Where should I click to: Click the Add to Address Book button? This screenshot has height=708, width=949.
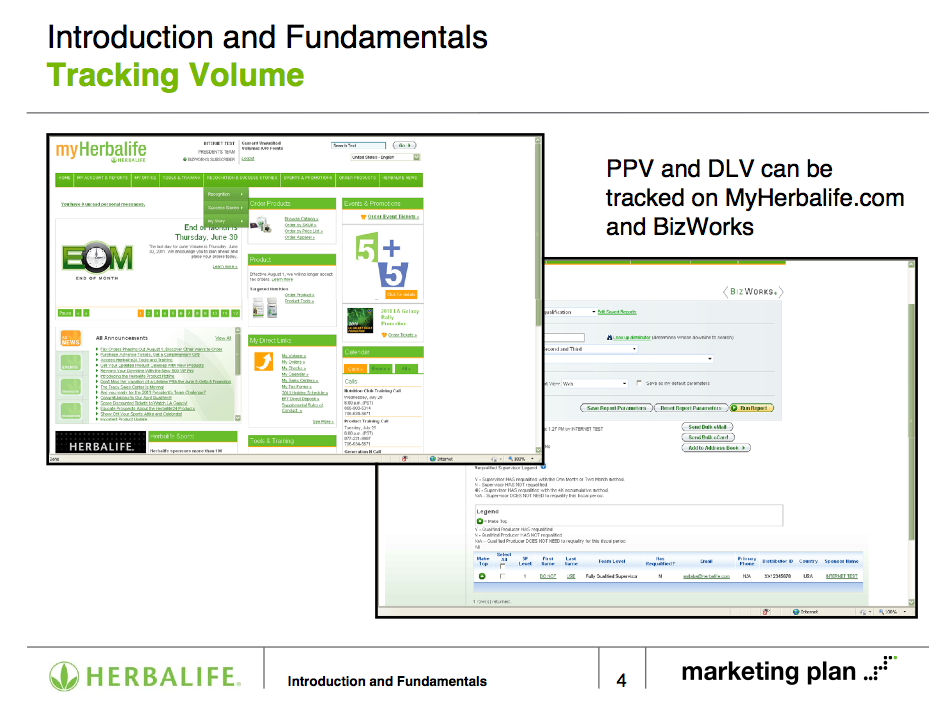717,448
